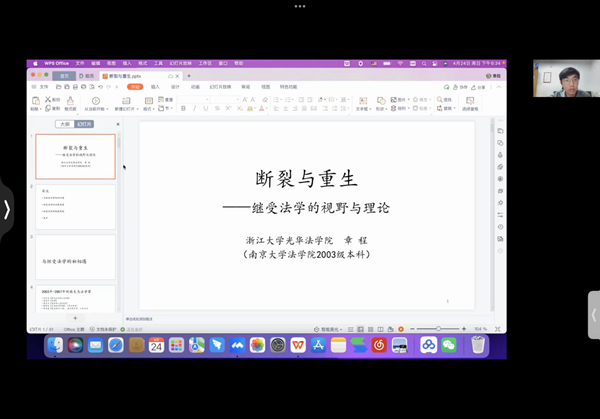Toggle Italic text formatting
Screen dimensions: 600x419
pyautogui.click(x=193, y=108)
